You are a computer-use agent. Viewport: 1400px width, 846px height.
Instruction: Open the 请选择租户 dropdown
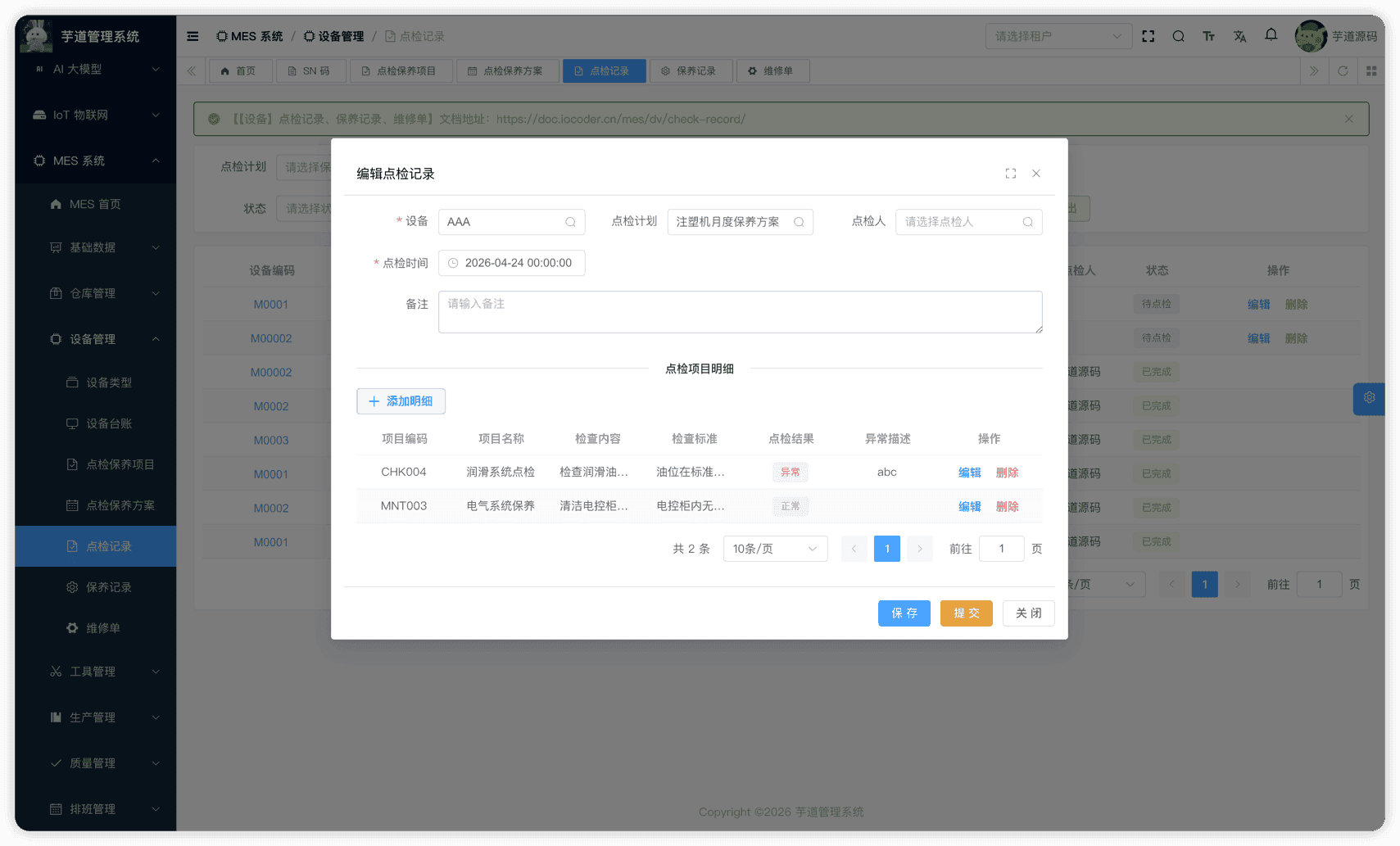1058,36
